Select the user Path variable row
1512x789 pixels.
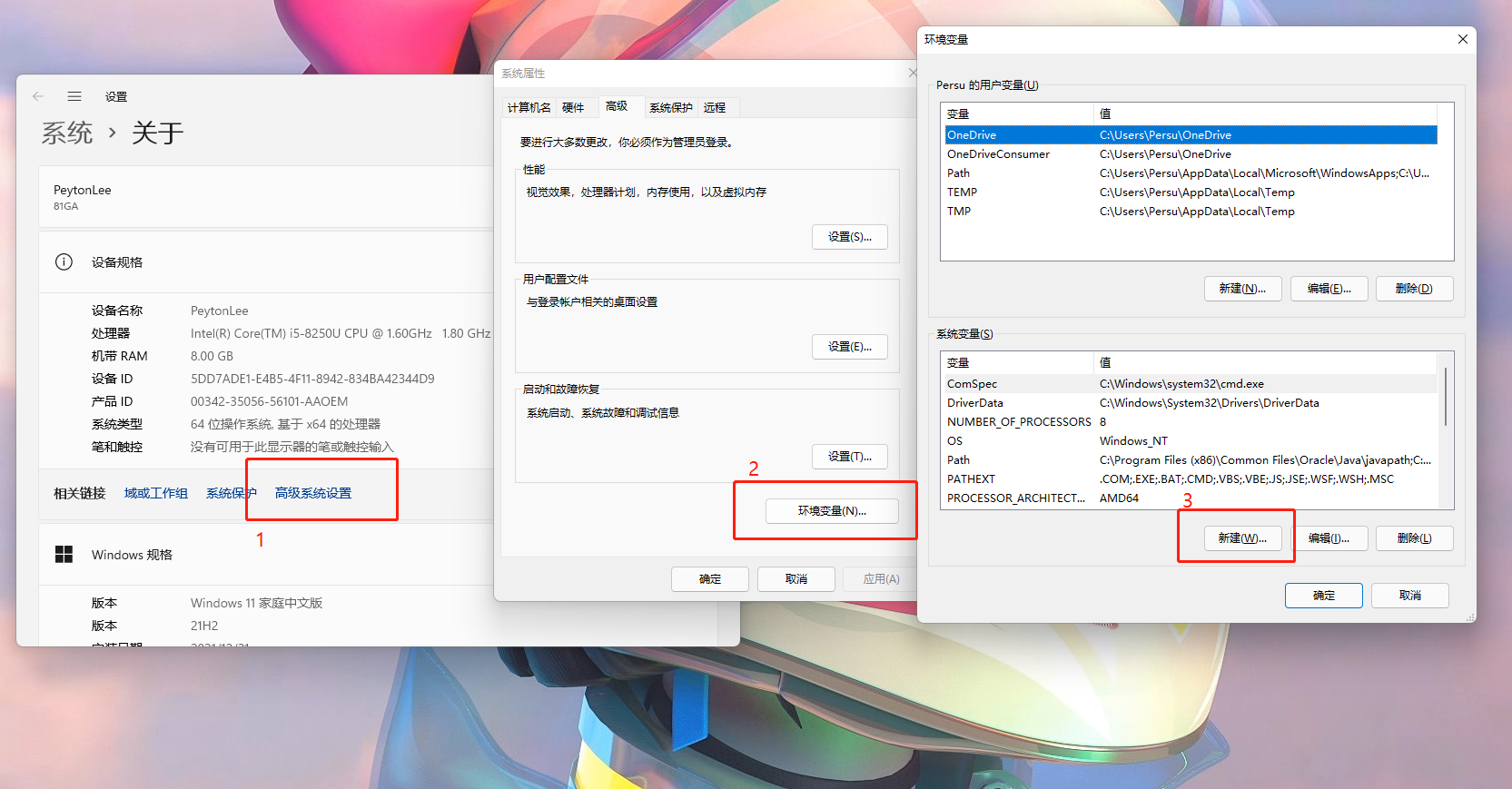(x=1191, y=173)
